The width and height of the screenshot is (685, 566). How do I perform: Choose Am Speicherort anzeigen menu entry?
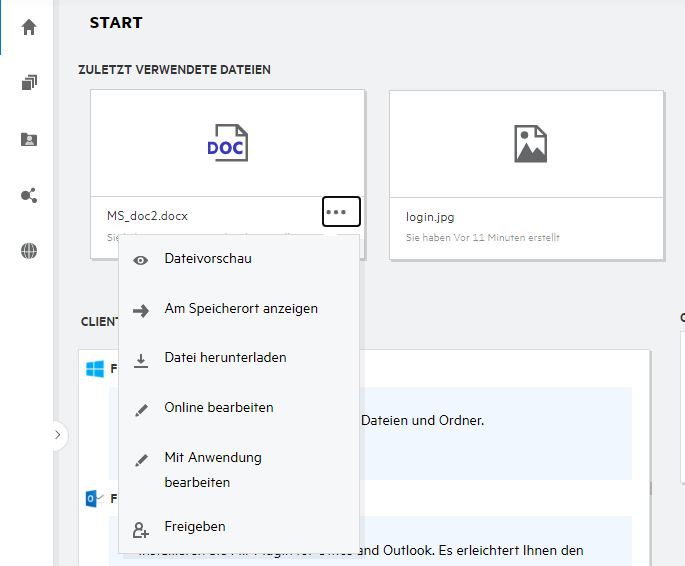[241, 309]
